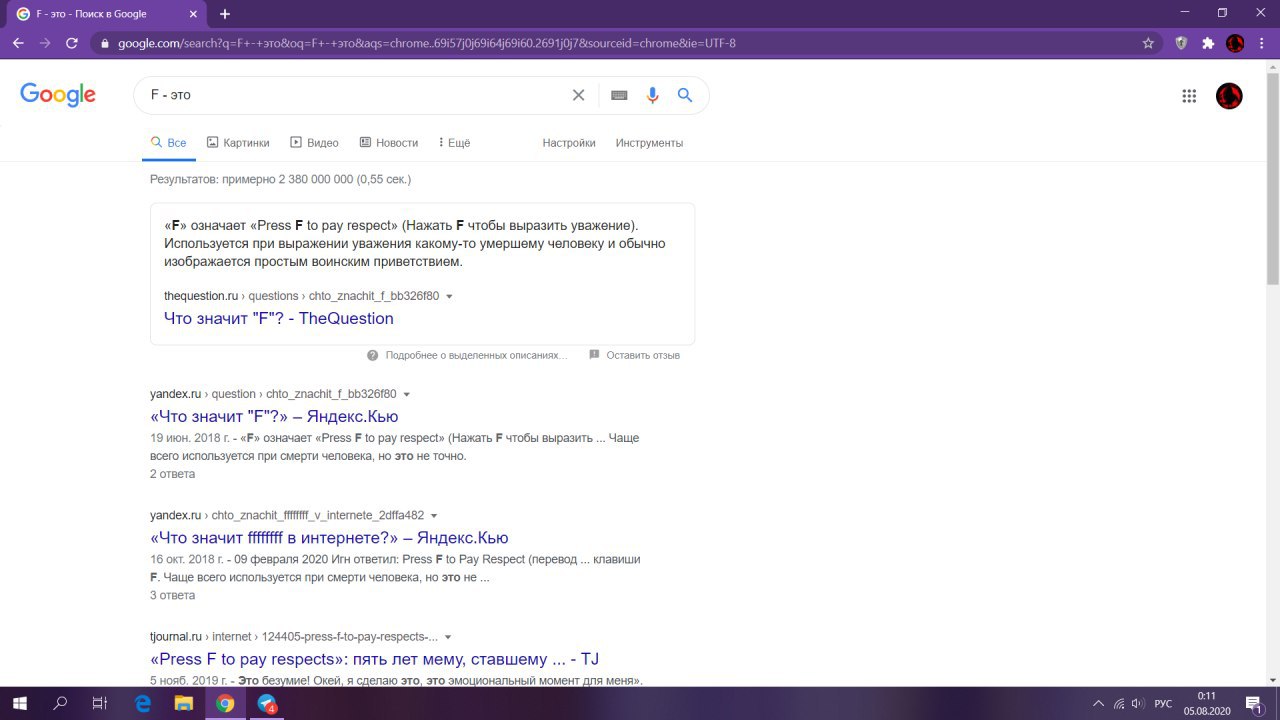Launch Microsoft Edge from the taskbar
This screenshot has height=720, width=1280.
pyautogui.click(x=142, y=703)
